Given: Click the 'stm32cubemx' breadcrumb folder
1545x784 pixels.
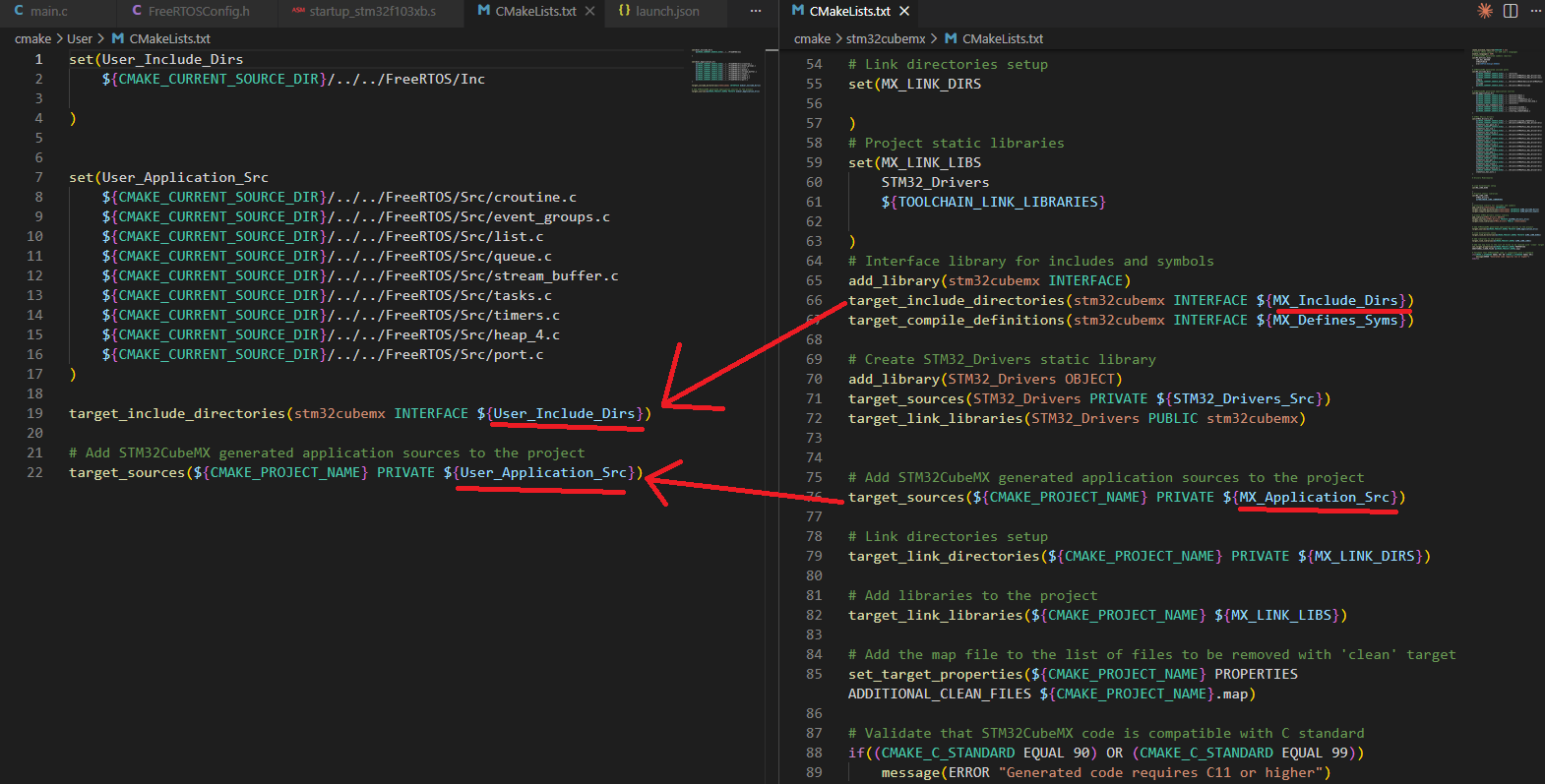Looking at the screenshot, I should coord(886,38).
